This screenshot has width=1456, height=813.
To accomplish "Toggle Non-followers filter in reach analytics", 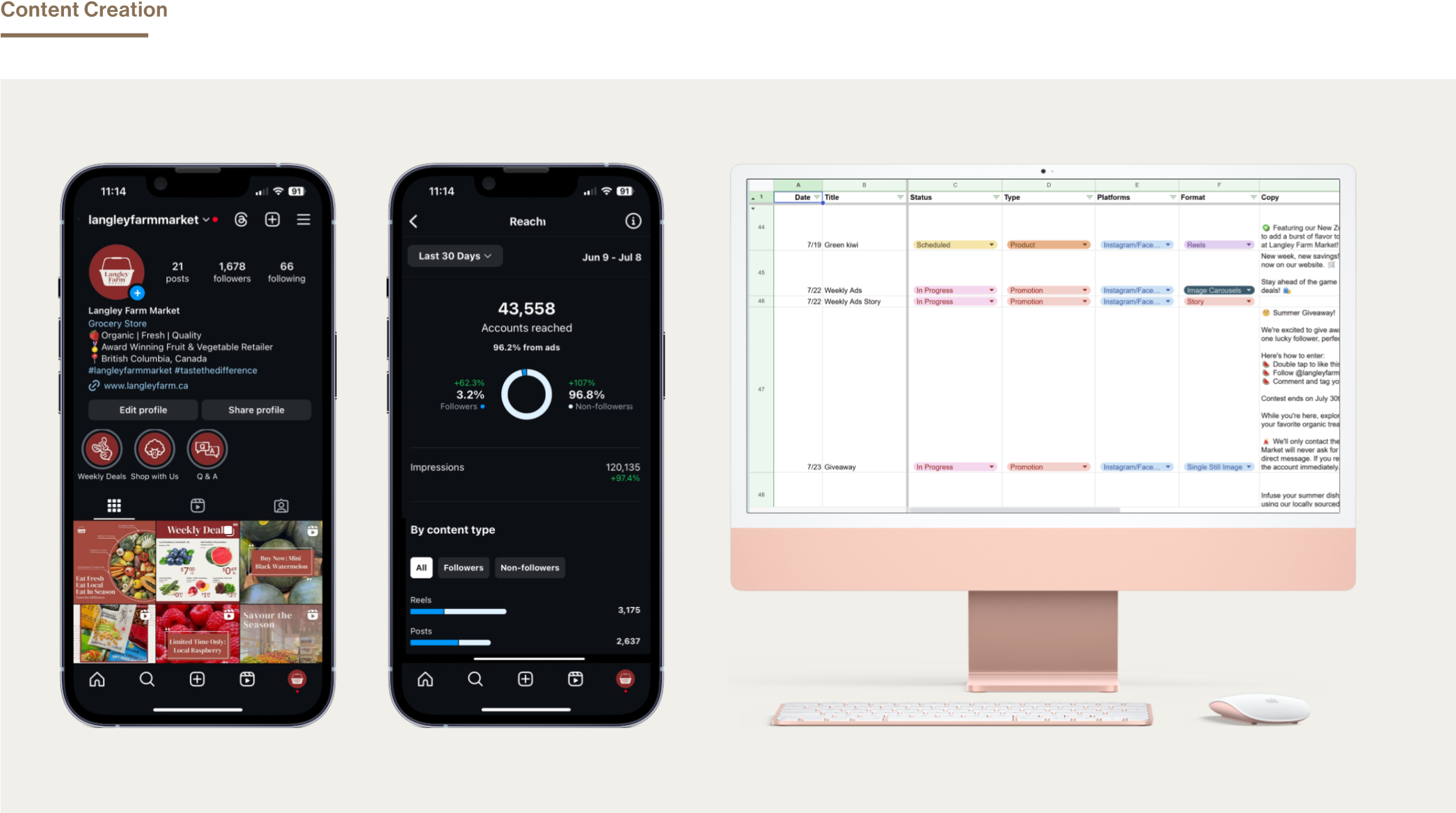I will tap(529, 566).
